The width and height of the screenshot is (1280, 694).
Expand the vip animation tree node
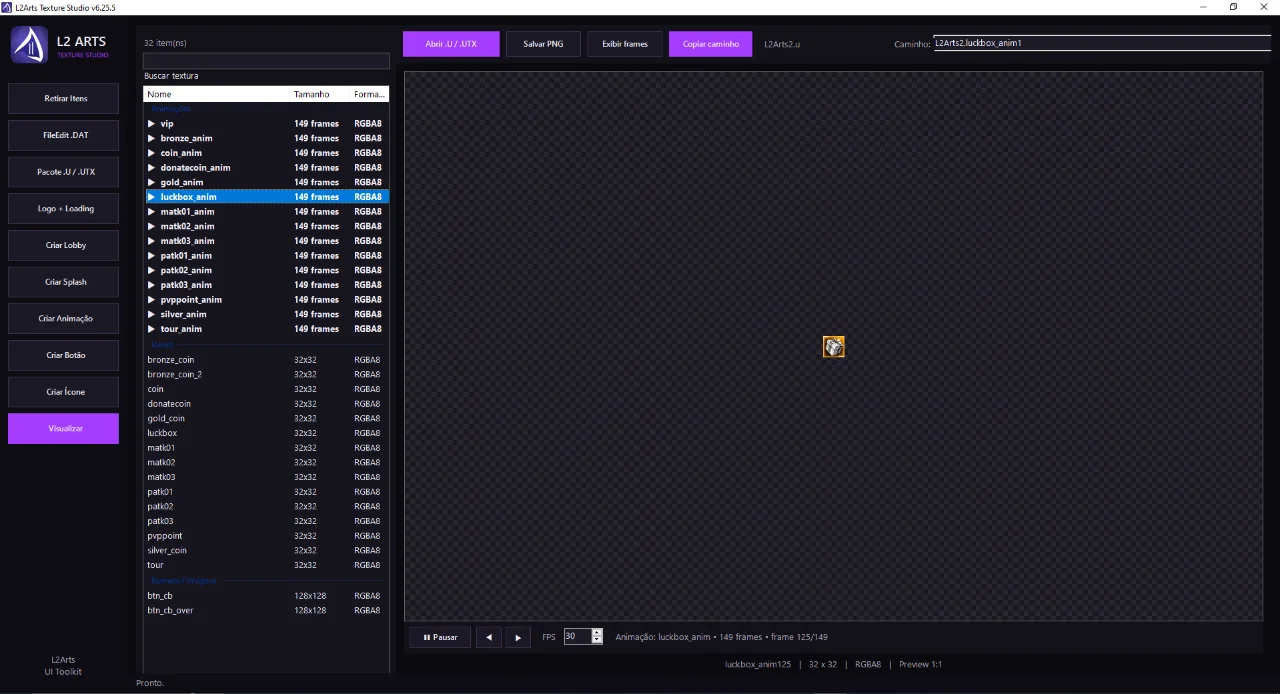point(152,124)
